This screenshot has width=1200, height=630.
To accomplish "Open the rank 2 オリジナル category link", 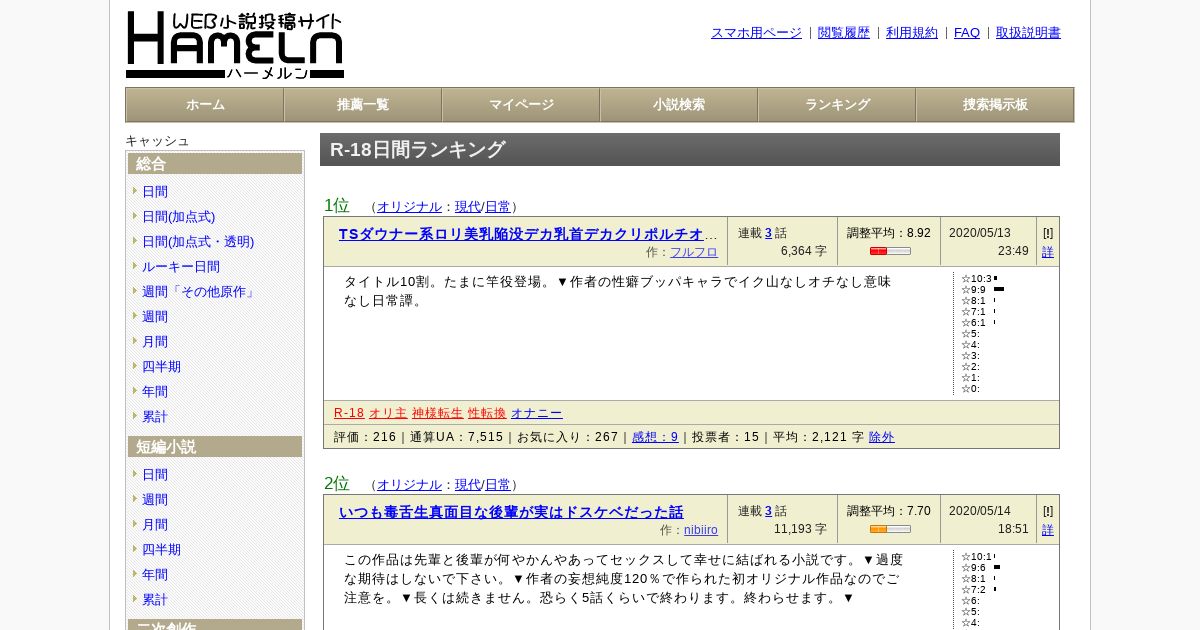I will (x=409, y=485).
